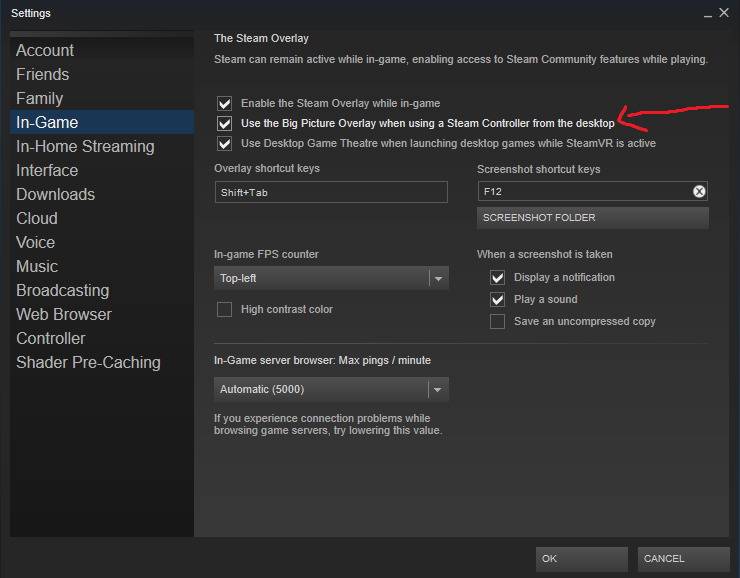Select Top-left FPS counter combo box
Viewport: 740px width, 578px height.
click(x=331, y=278)
